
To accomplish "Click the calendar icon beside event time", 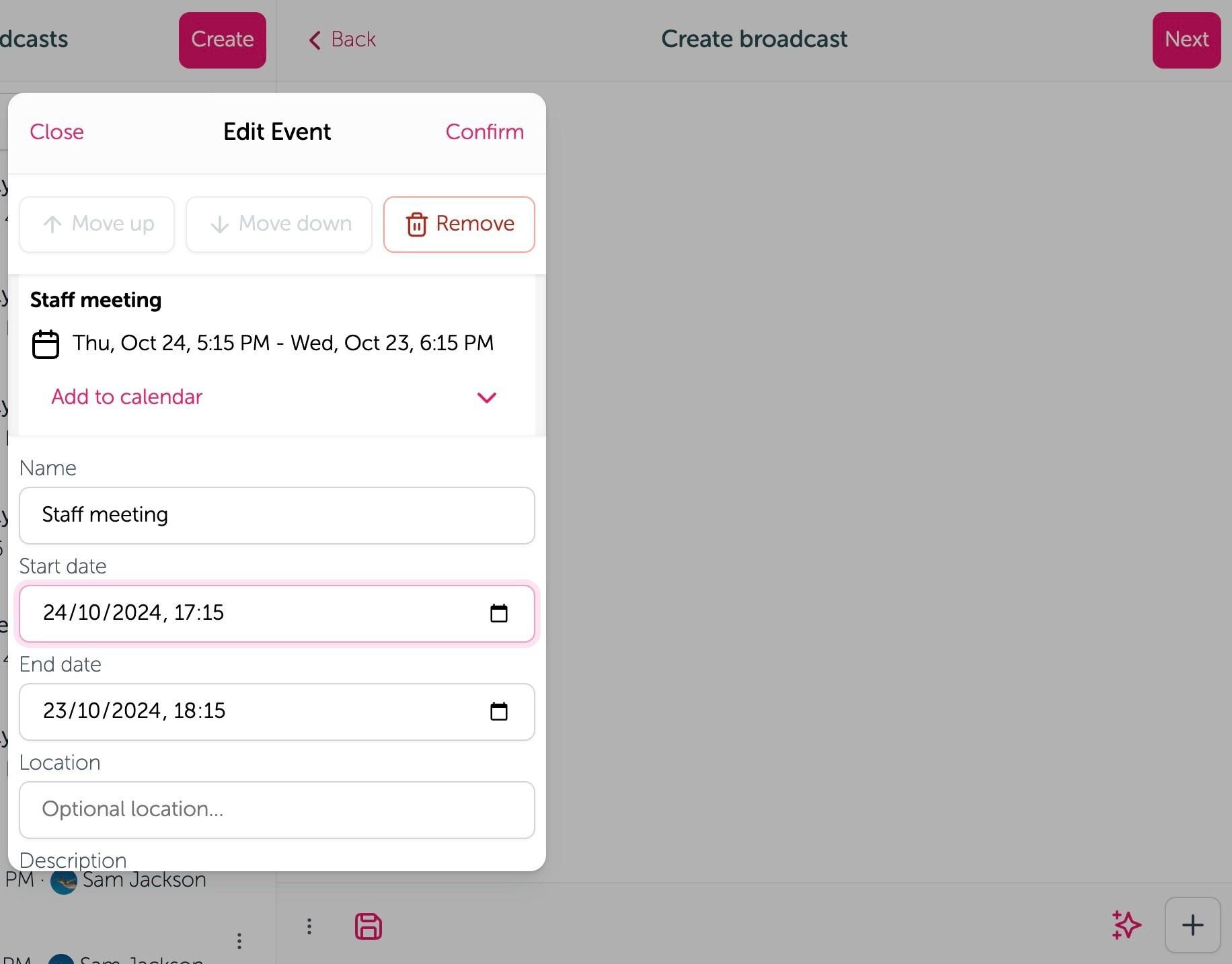I will [46, 344].
